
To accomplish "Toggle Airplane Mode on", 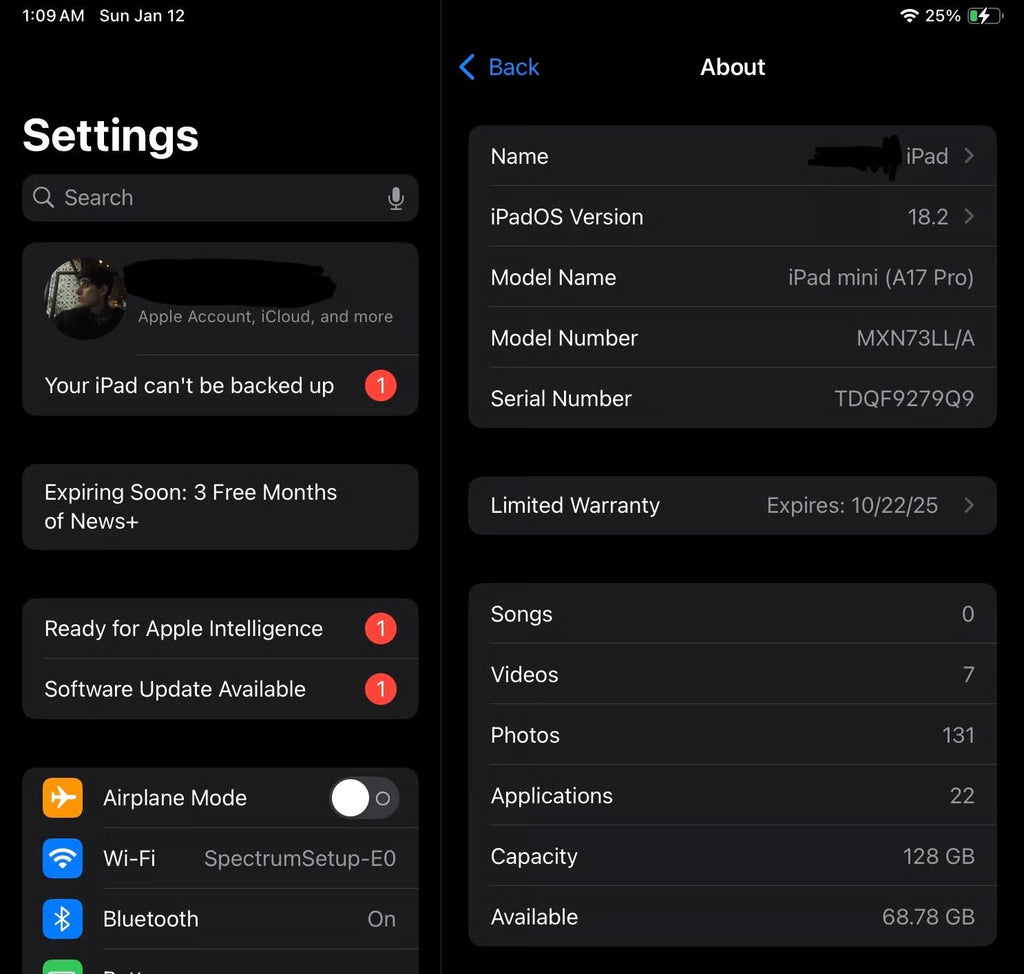I will 364,797.
